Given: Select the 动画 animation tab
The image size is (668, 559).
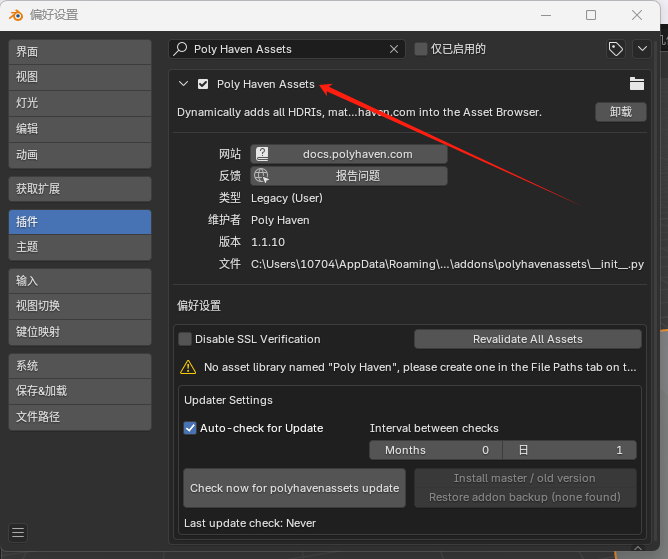Looking at the screenshot, I should coord(80,155).
